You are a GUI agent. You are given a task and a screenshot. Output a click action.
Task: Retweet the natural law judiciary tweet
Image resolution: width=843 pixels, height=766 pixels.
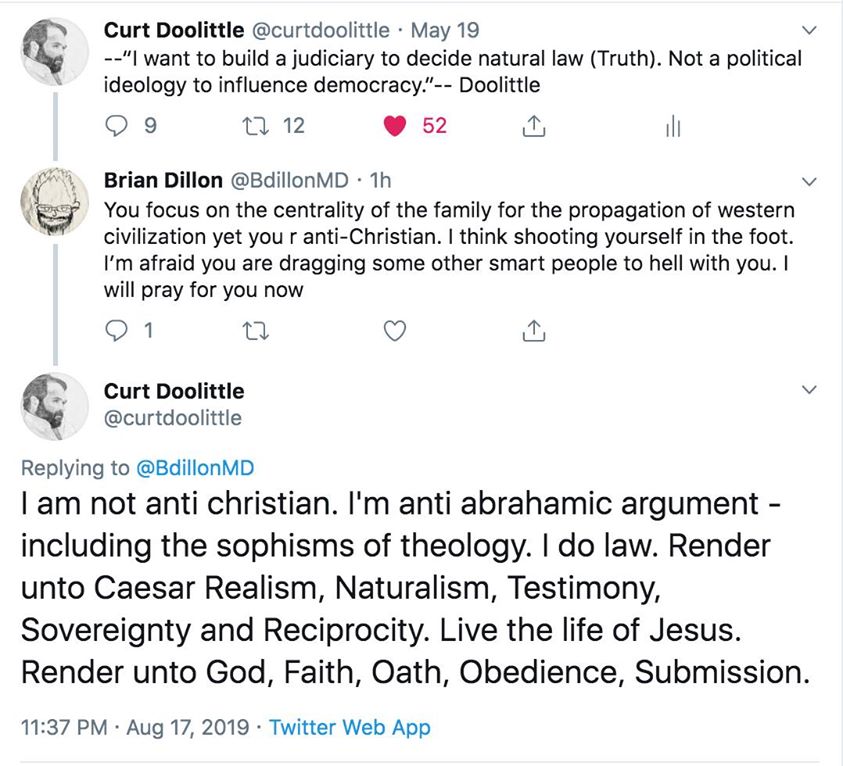coord(256,126)
